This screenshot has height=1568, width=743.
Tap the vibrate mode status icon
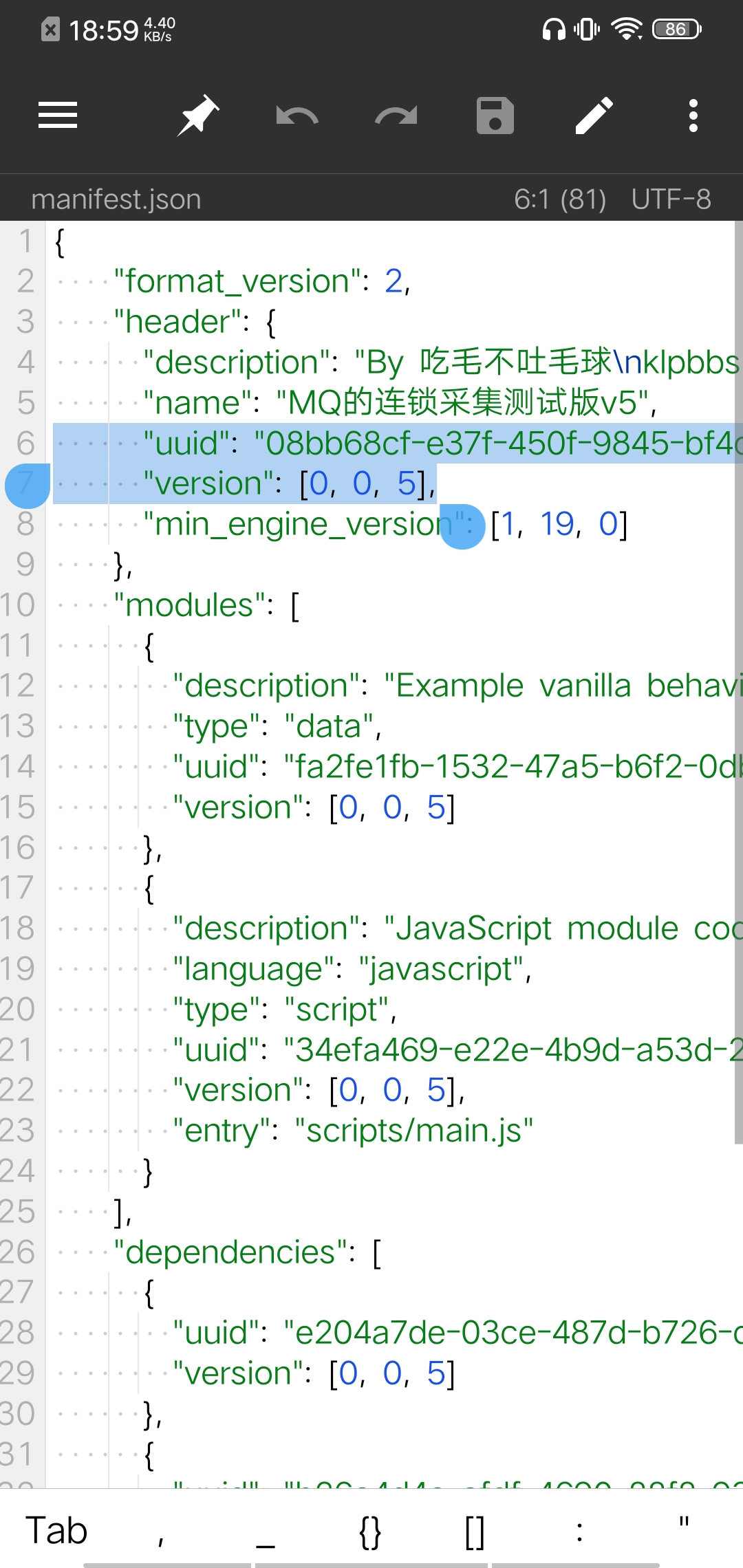click(x=587, y=30)
